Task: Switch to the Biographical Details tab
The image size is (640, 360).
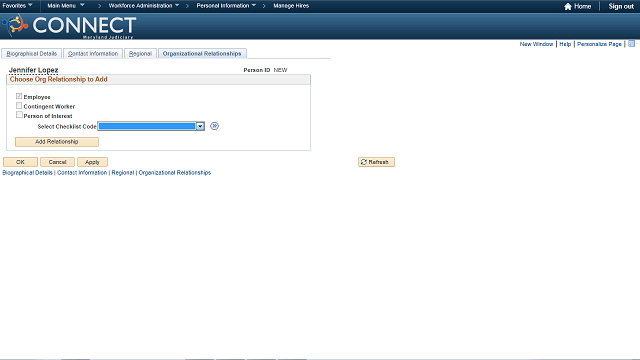Action: 31,53
